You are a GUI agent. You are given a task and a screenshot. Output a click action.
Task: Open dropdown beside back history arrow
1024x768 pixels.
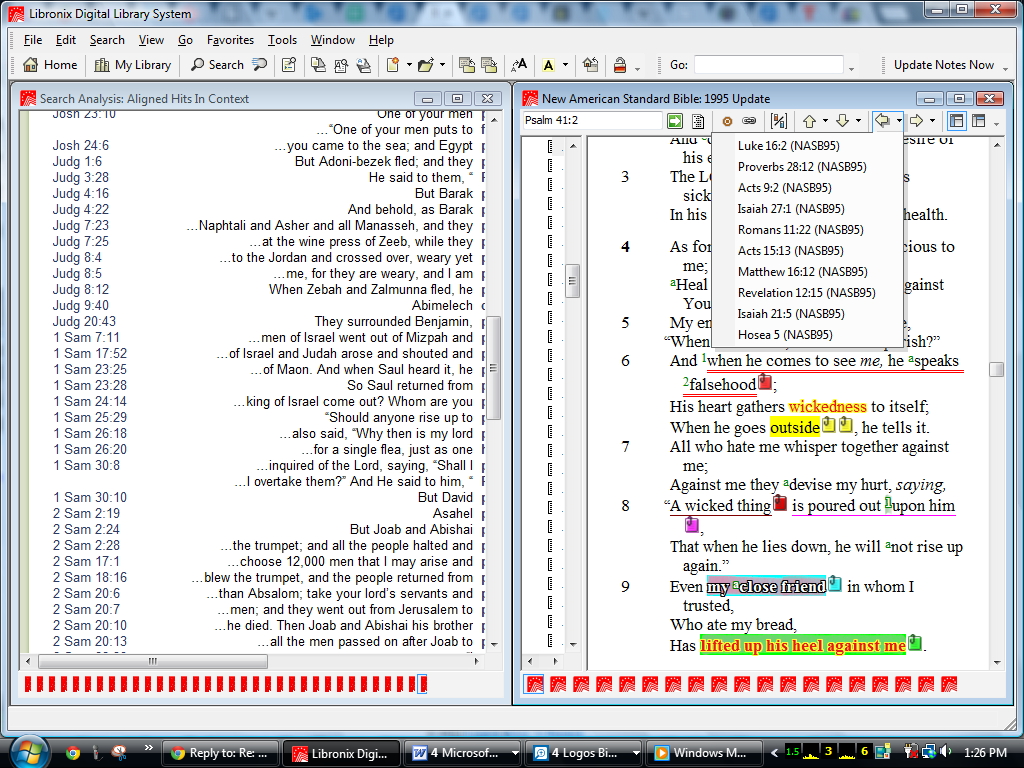click(x=899, y=121)
